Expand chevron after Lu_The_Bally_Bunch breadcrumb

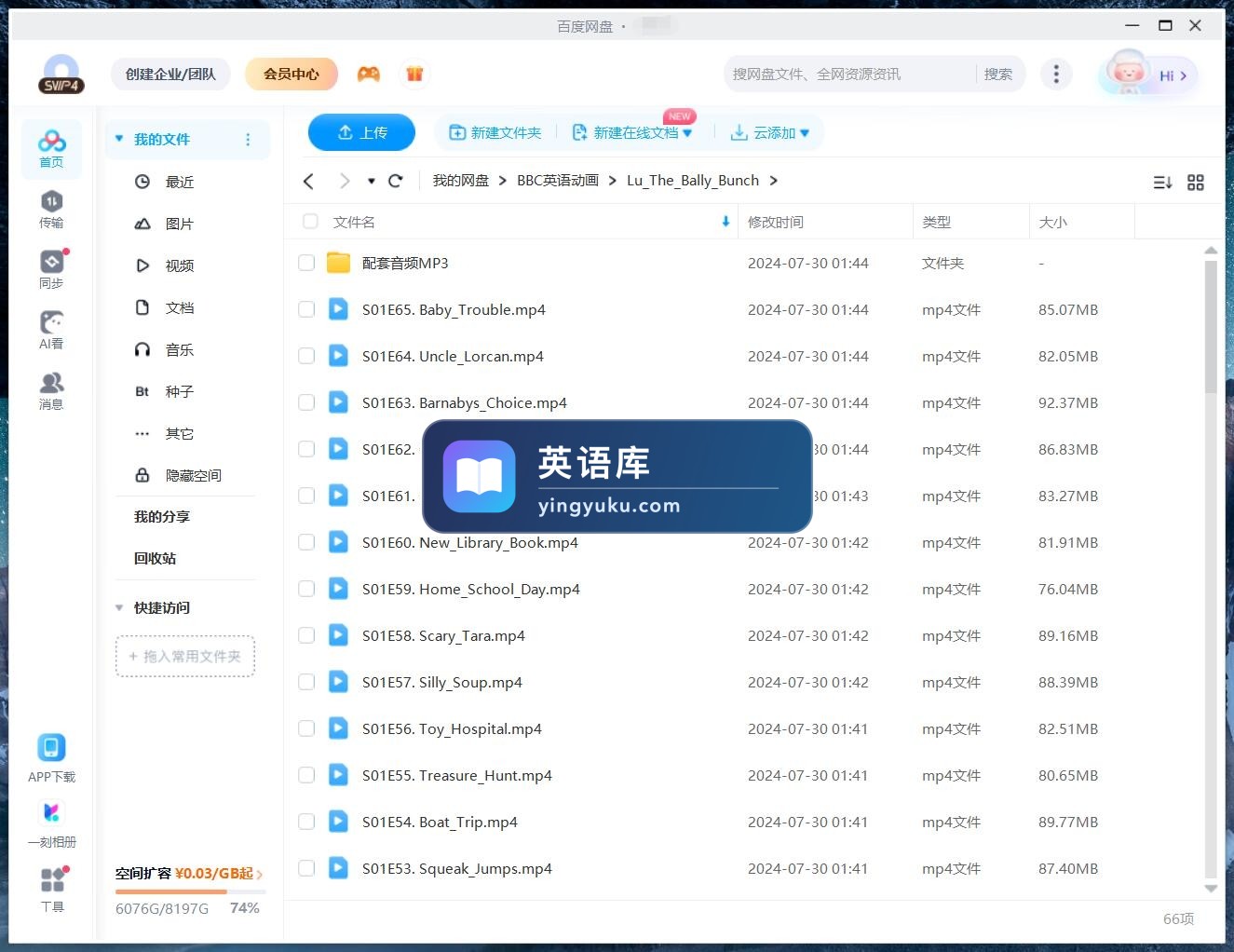click(773, 181)
